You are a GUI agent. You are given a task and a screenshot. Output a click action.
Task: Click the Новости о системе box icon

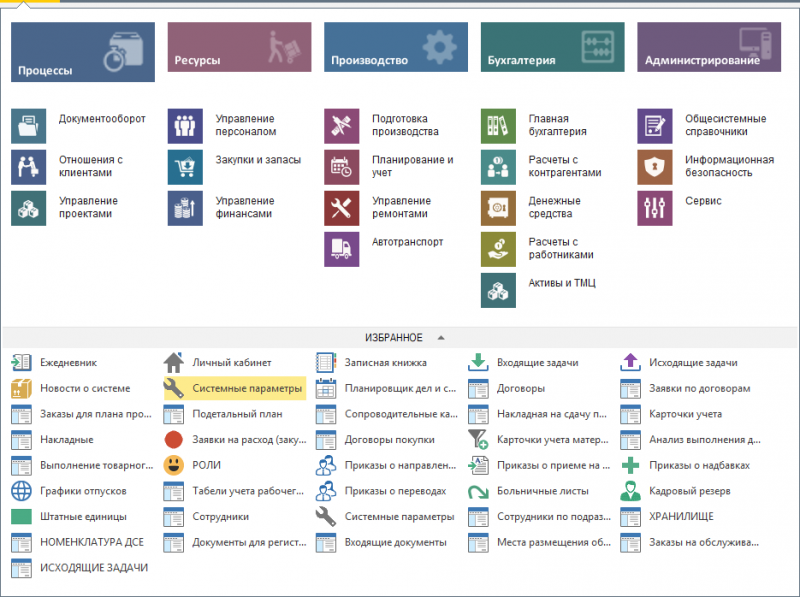(x=21, y=388)
